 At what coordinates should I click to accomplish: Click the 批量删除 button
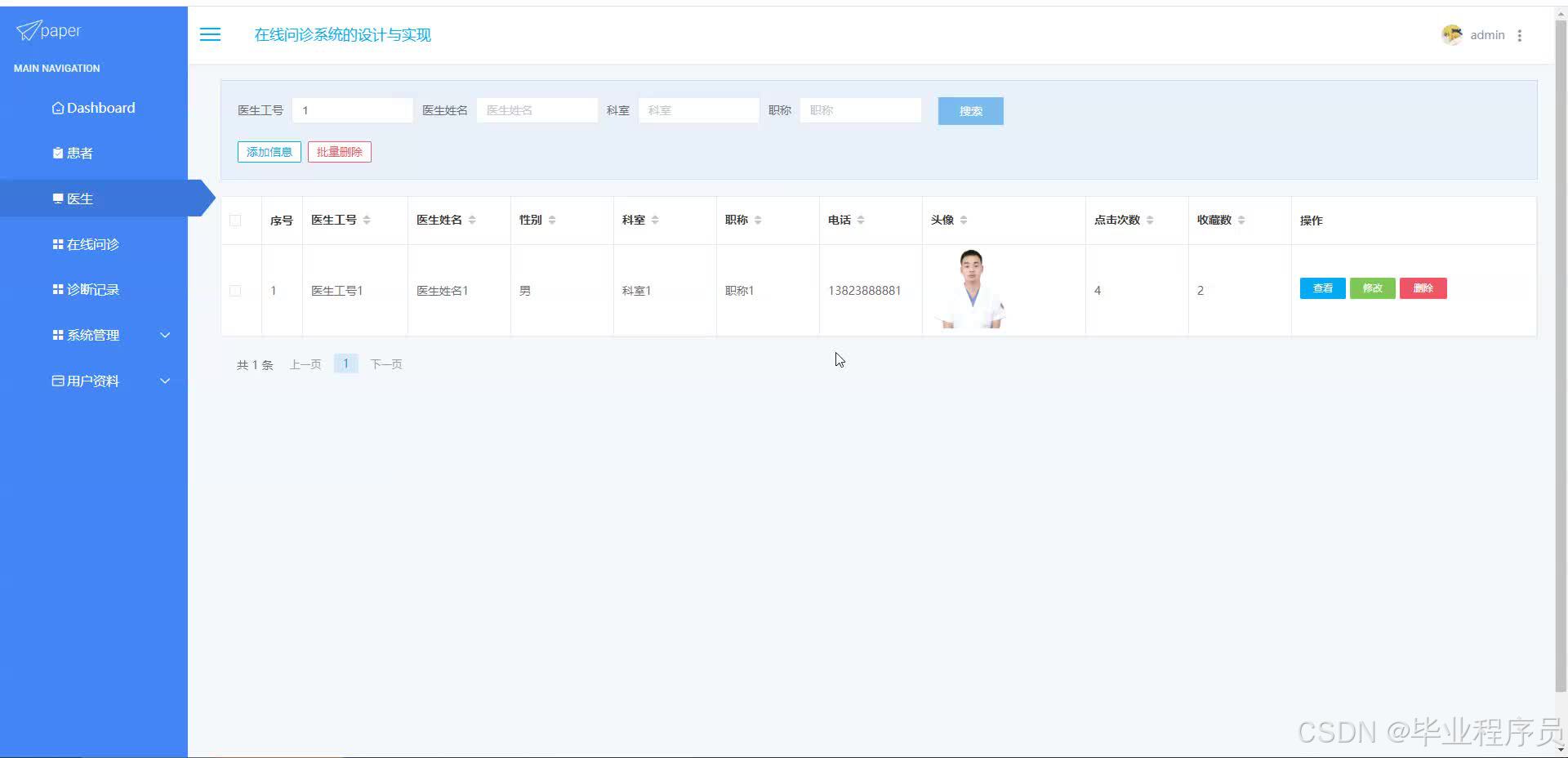(x=340, y=152)
